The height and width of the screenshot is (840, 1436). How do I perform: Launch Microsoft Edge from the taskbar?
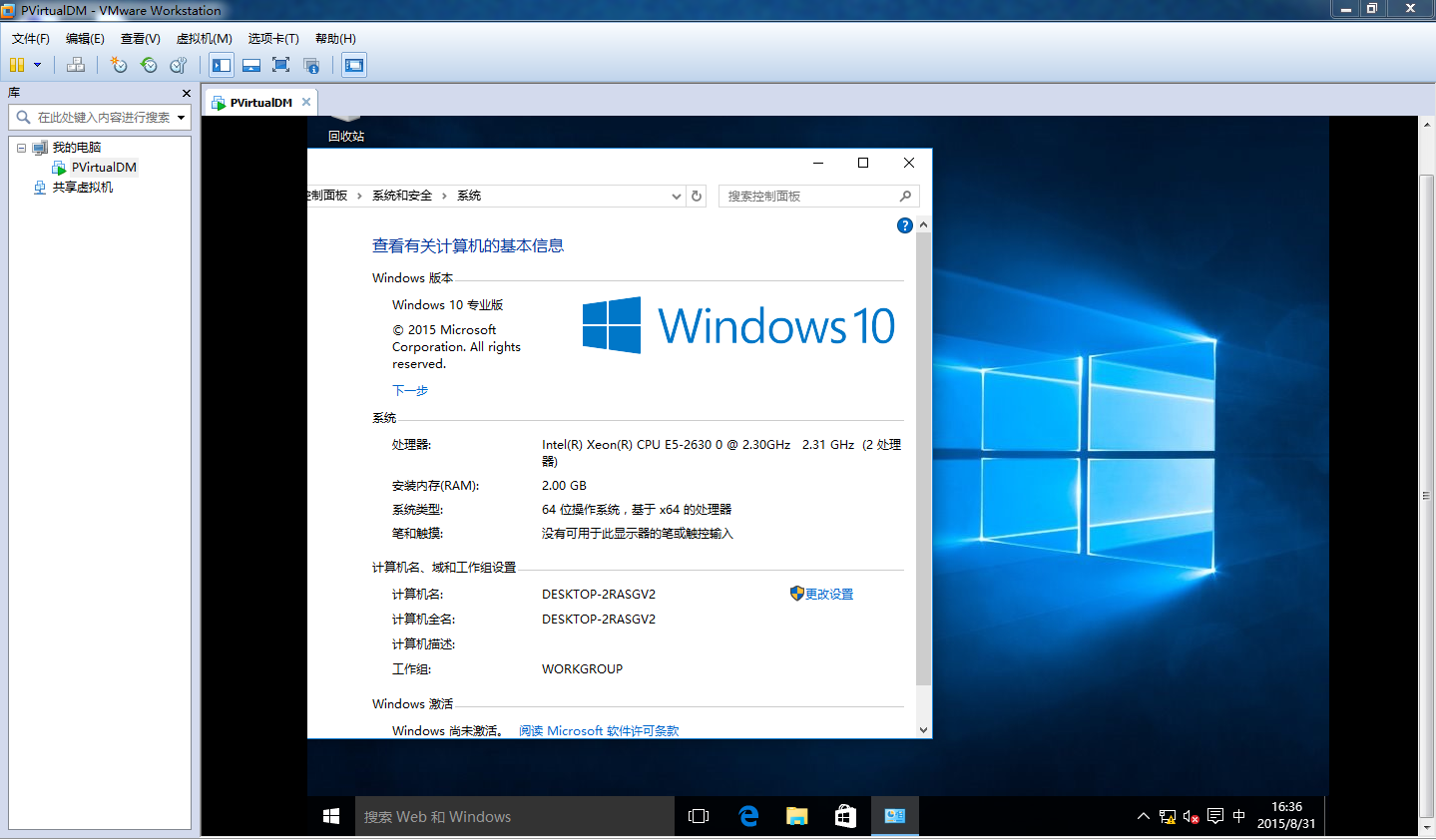(748, 816)
